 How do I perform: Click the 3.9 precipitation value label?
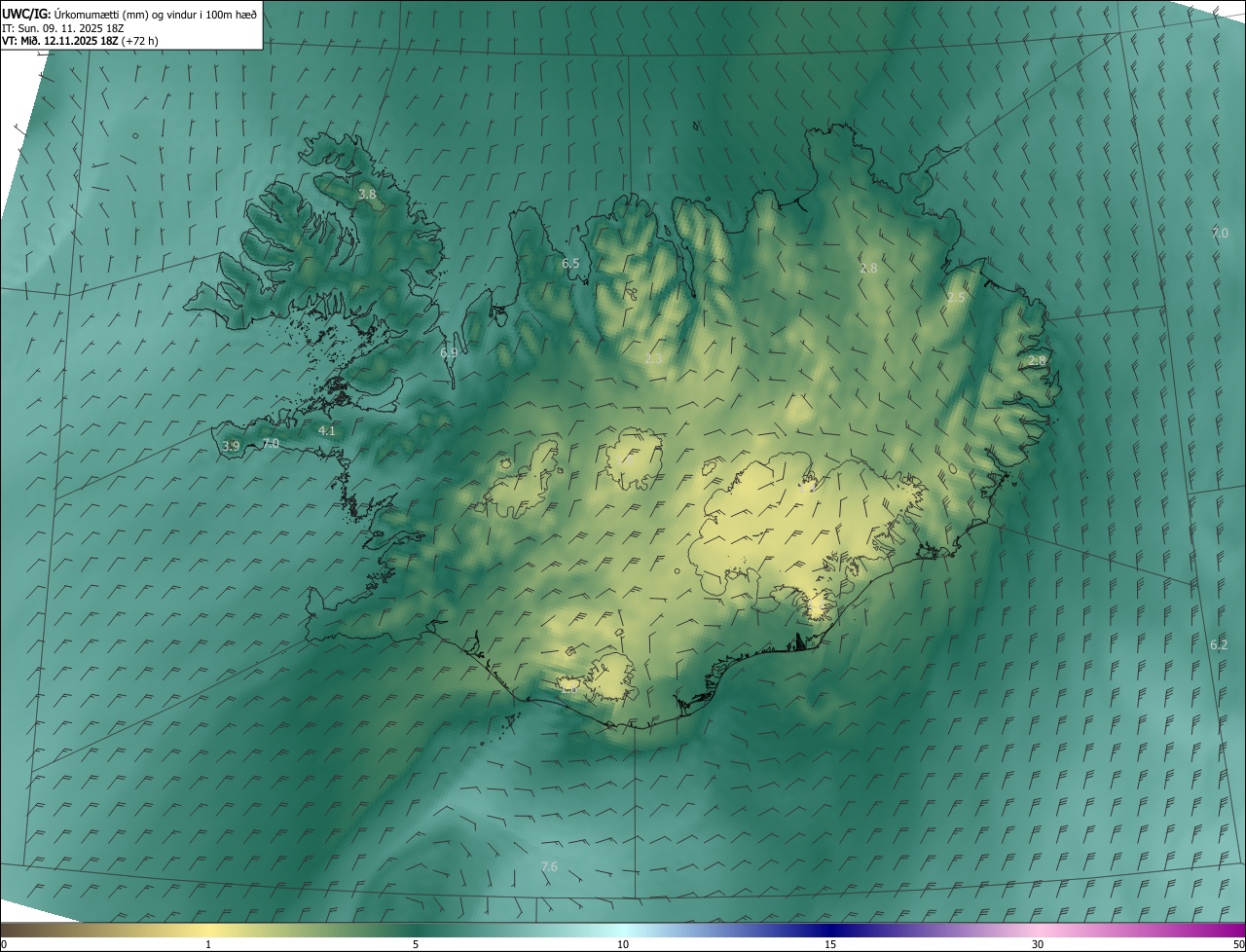coord(231,446)
